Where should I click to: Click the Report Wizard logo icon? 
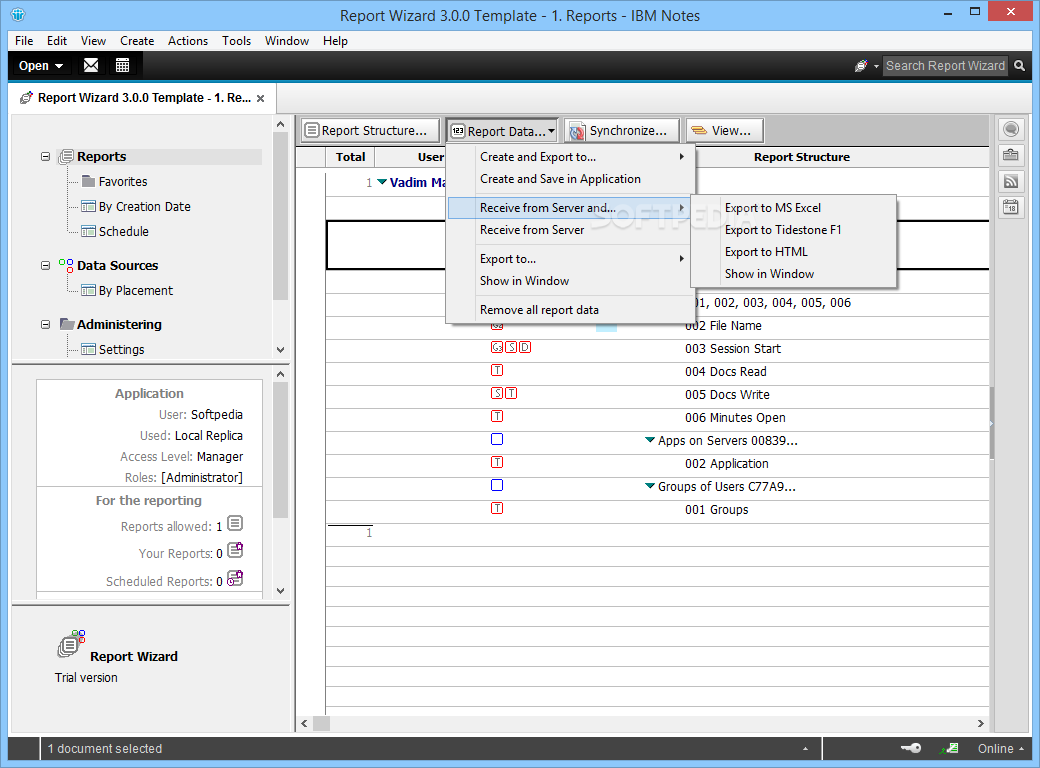71,643
